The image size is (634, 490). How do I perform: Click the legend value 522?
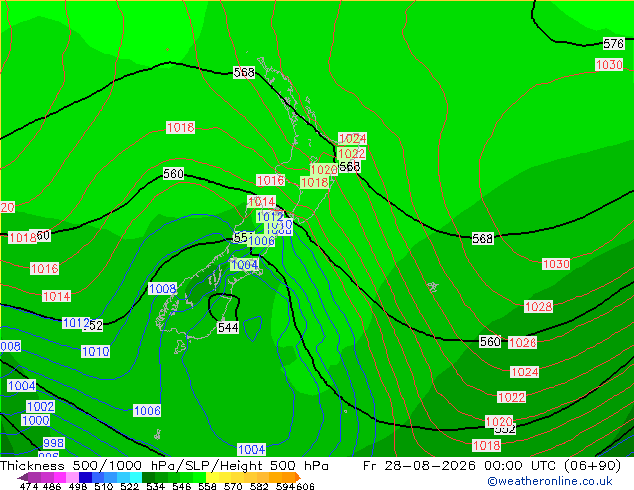(x=129, y=486)
